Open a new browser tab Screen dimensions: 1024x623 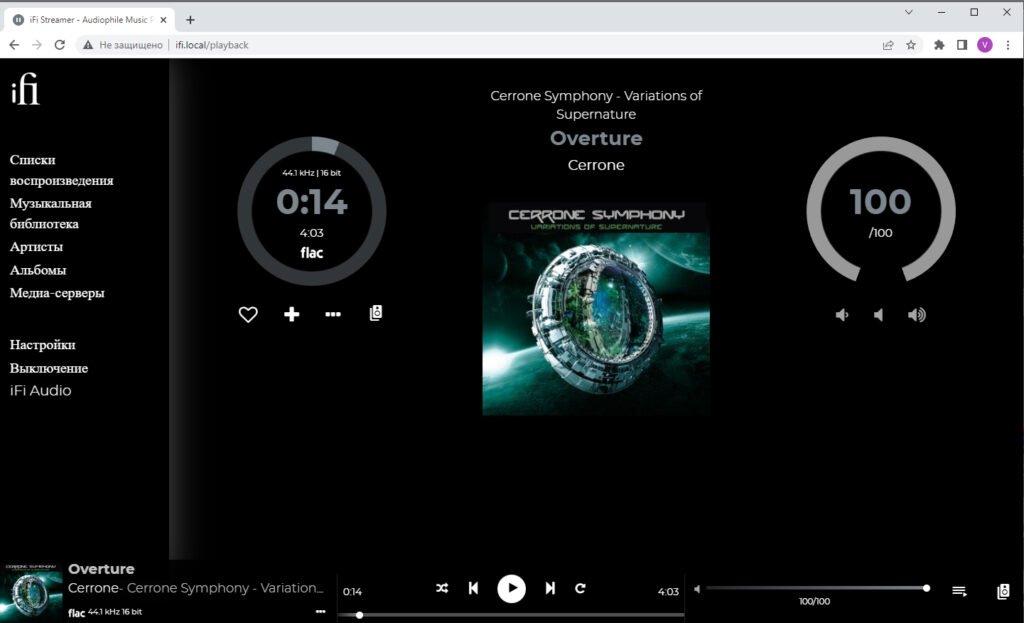[x=190, y=20]
